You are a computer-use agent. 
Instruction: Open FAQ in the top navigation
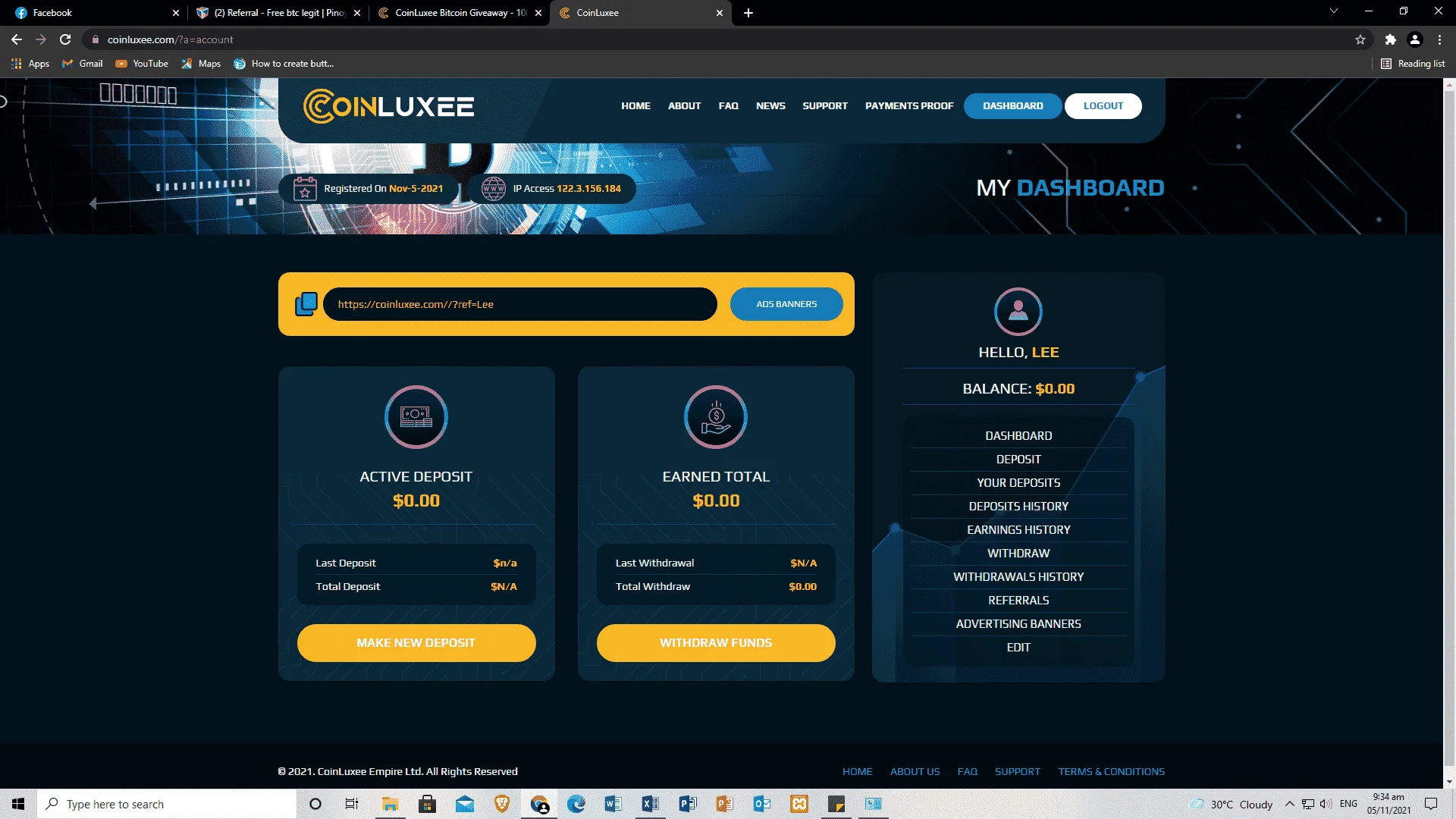click(728, 106)
